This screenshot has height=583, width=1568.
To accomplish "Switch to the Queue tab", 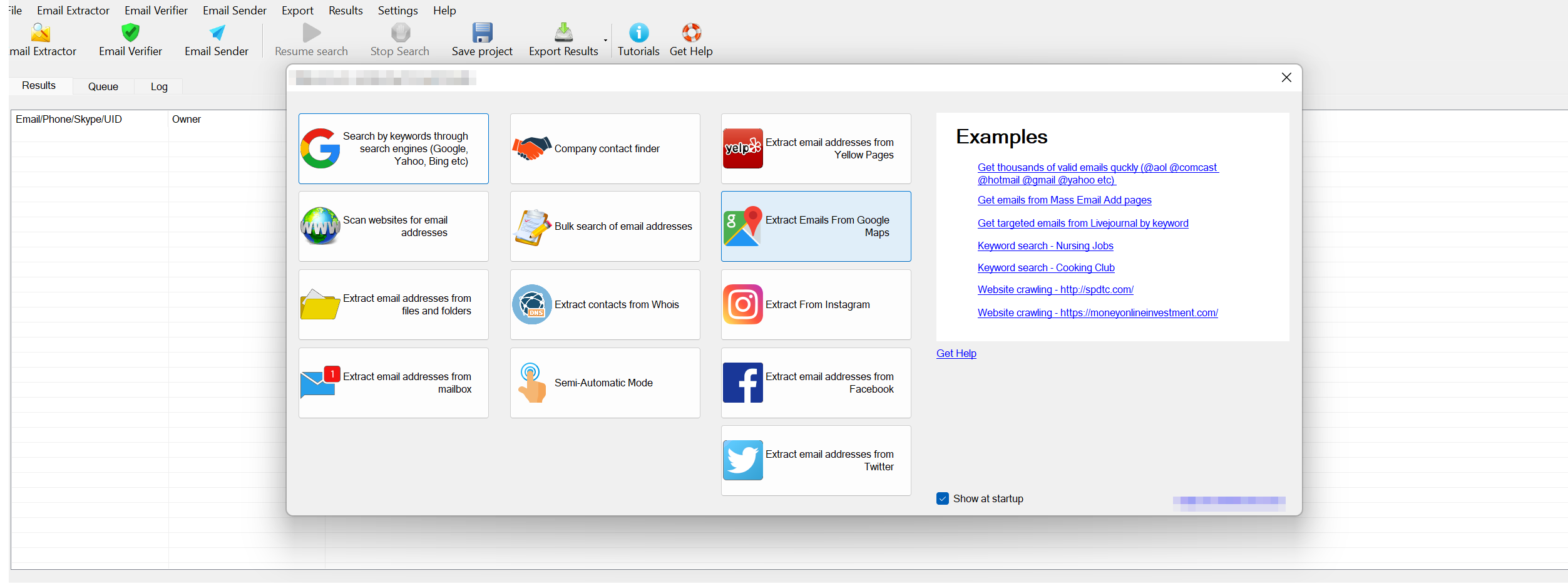I will point(103,86).
